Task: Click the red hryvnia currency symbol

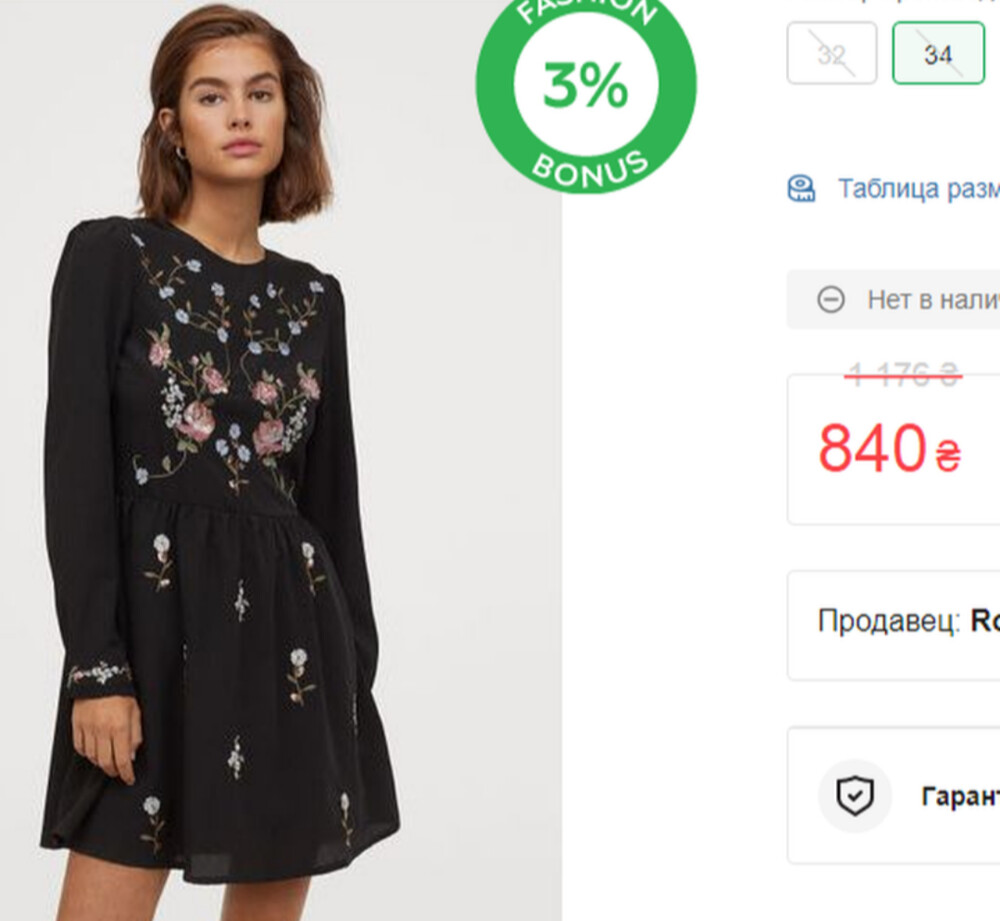Action: pyautogui.click(x=948, y=456)
